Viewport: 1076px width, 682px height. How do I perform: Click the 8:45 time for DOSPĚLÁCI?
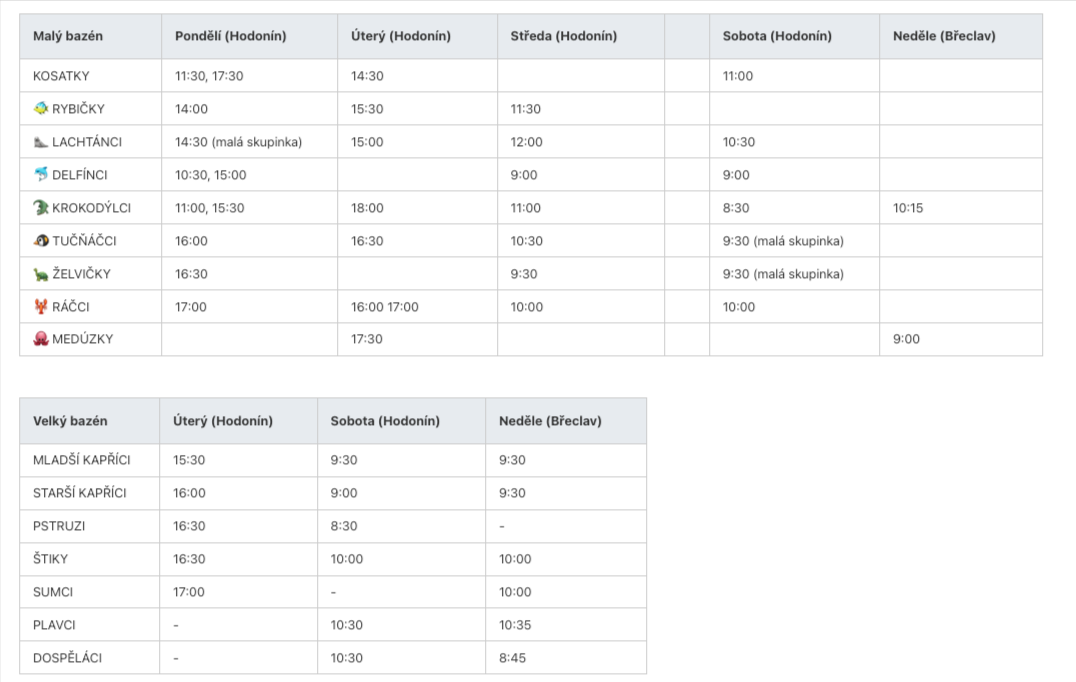512,658
